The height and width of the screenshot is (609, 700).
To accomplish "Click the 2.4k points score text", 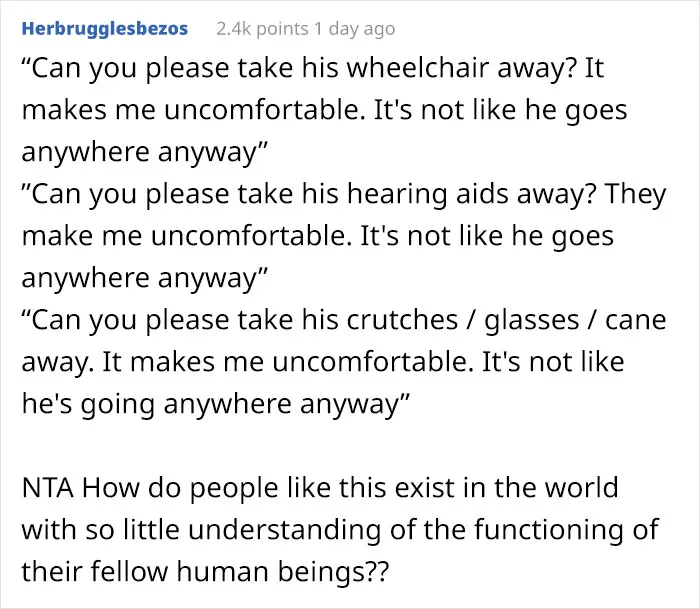I will tap(262, 29).
